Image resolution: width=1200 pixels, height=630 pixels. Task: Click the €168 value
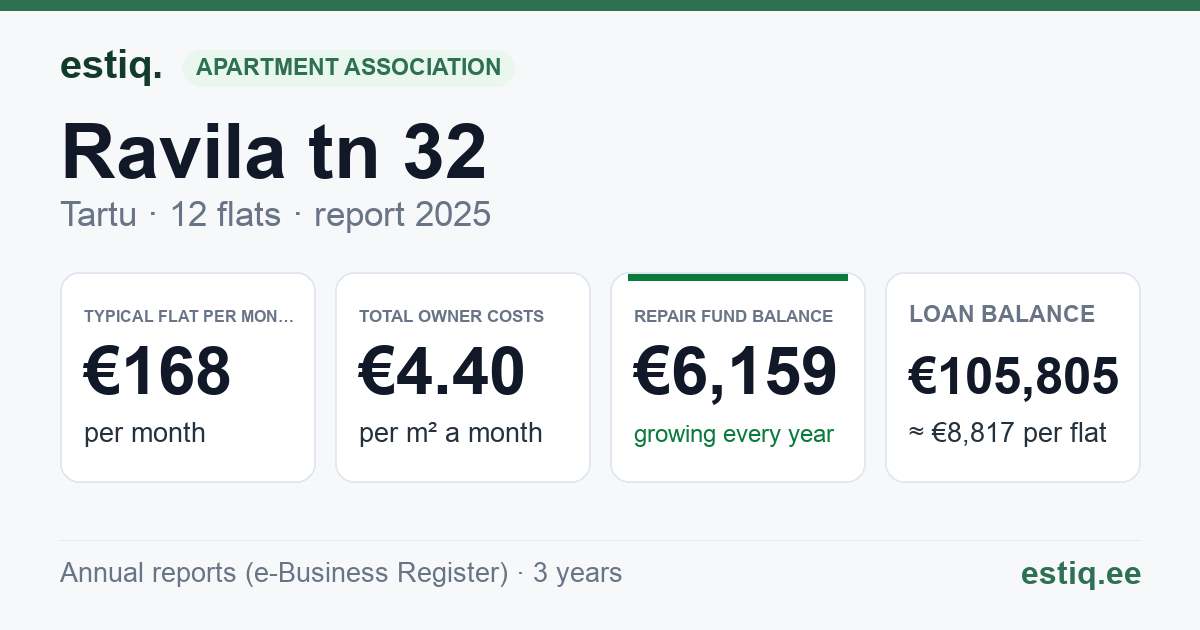tap(157, 372)
